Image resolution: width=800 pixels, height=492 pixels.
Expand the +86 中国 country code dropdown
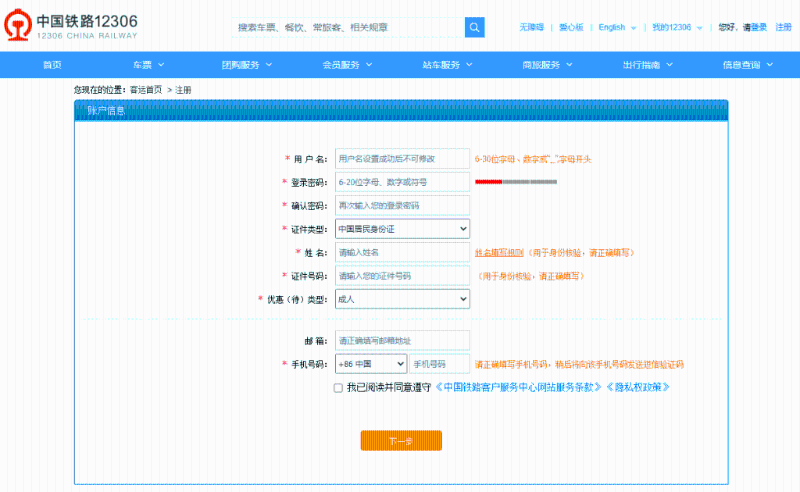371,364
